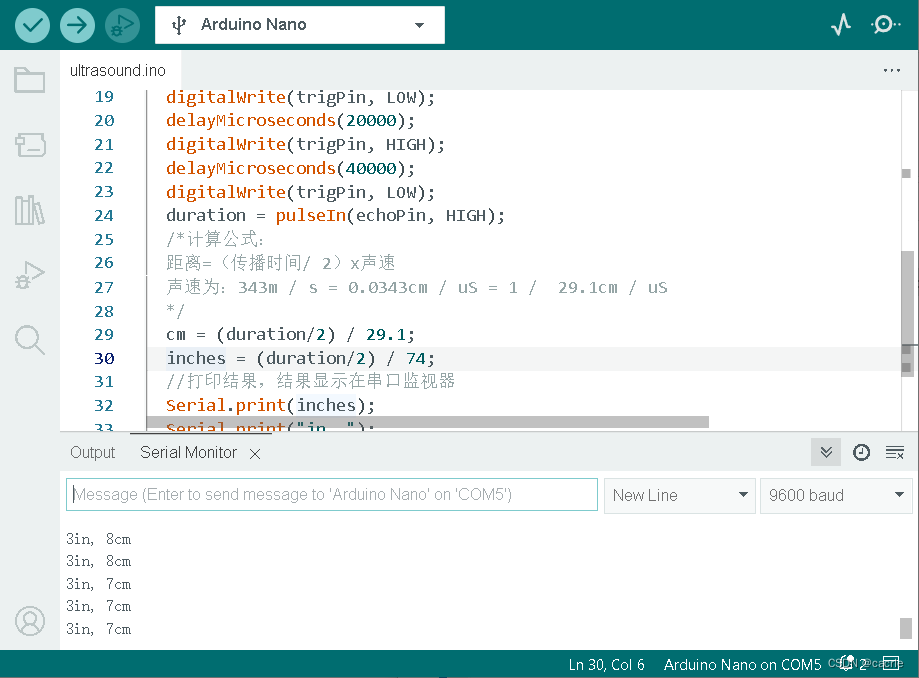Viewport: 919px width, 678px height.
Task: Open the editor three-dots more menu
Action: [891, 70]
